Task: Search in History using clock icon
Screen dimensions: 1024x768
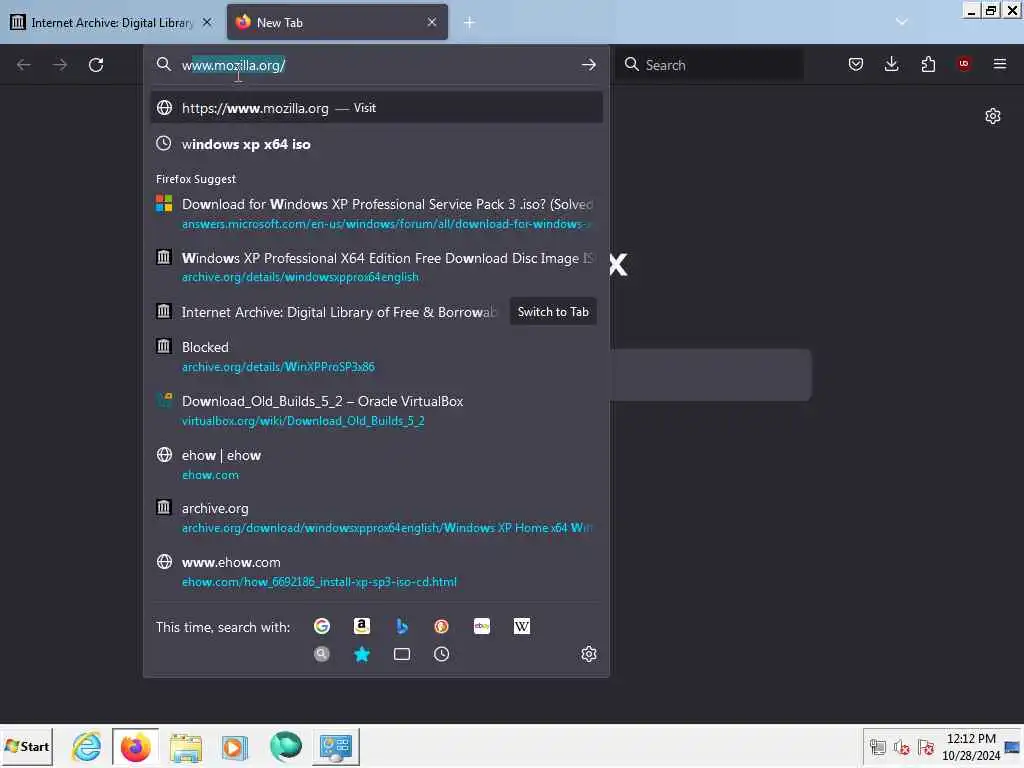Action: pyautogui.click(x=441, y=654)
